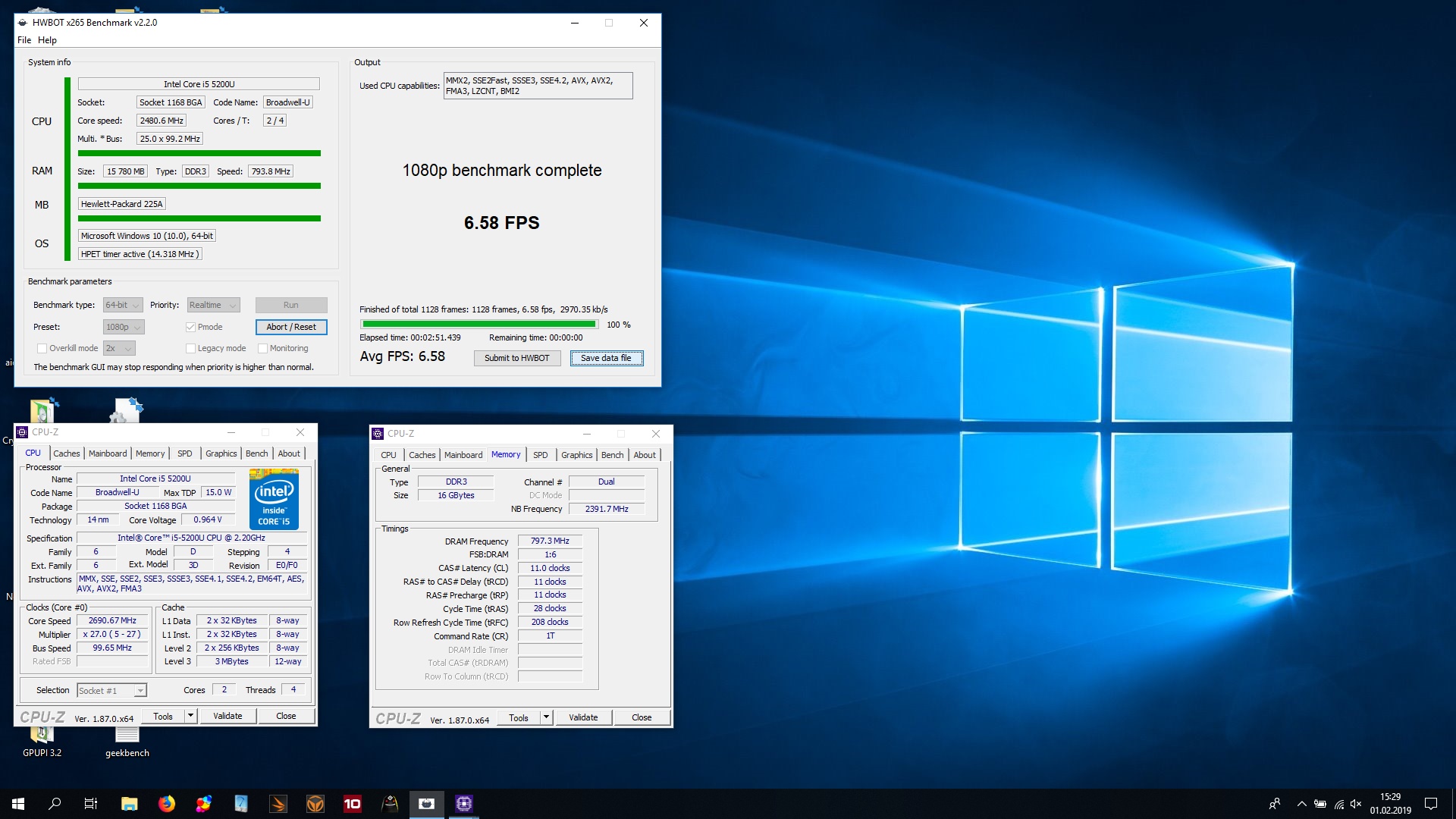Click the Save data file button
Image resolution: width=1456 pixels, height=819 pixels.
(x=606, y=358)
